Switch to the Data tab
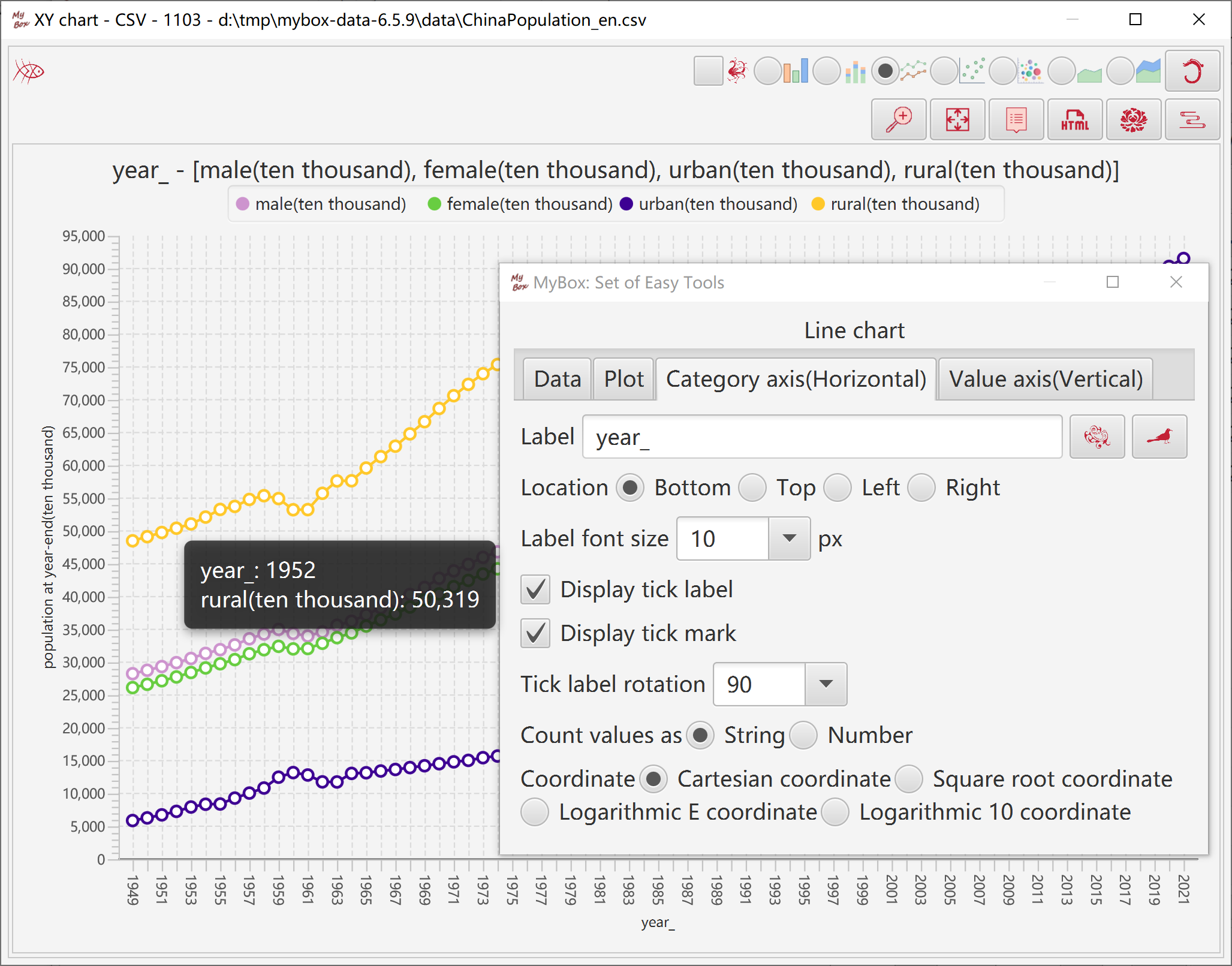Screen dimensions: 1232x966 [x=558, y=379]
